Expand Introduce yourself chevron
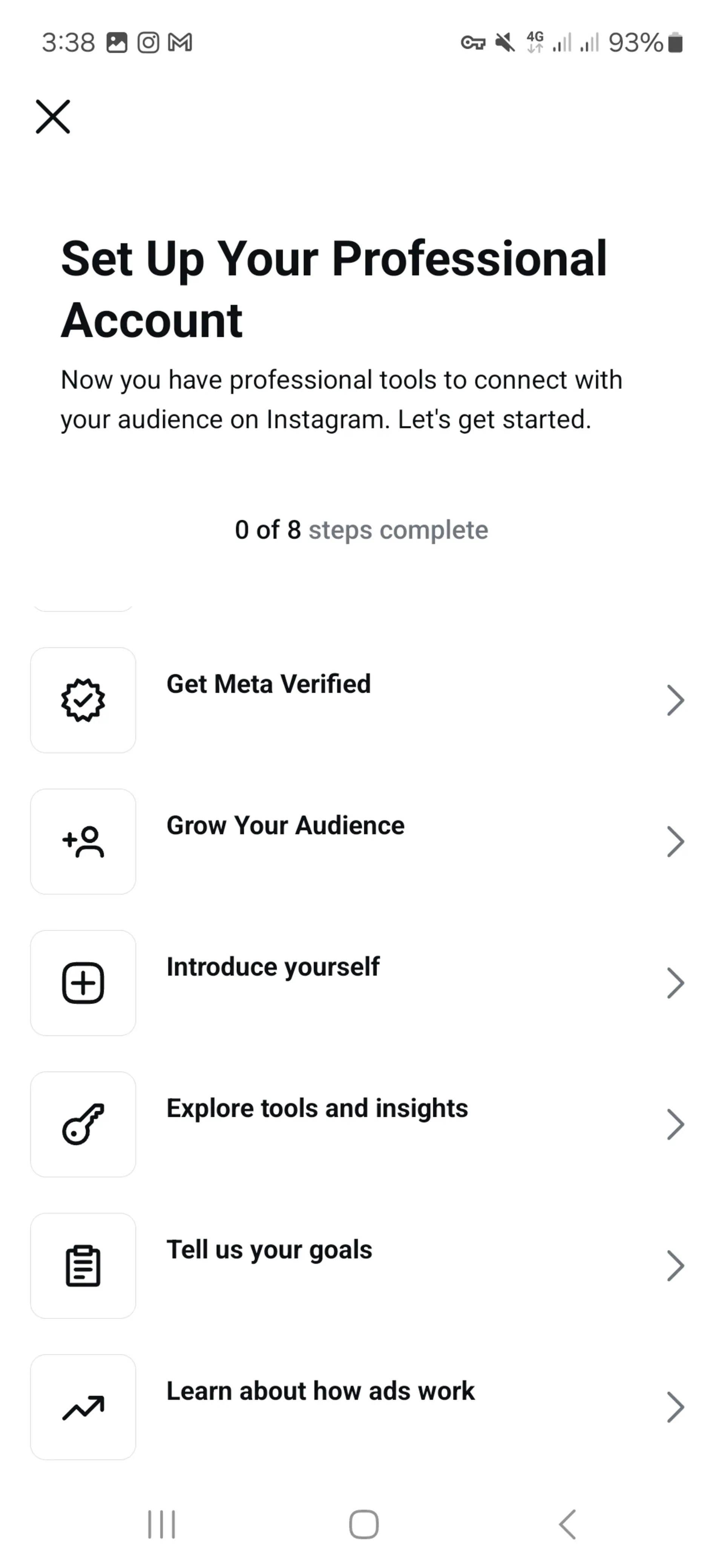The image size is (724, 1568). (675, 982)
